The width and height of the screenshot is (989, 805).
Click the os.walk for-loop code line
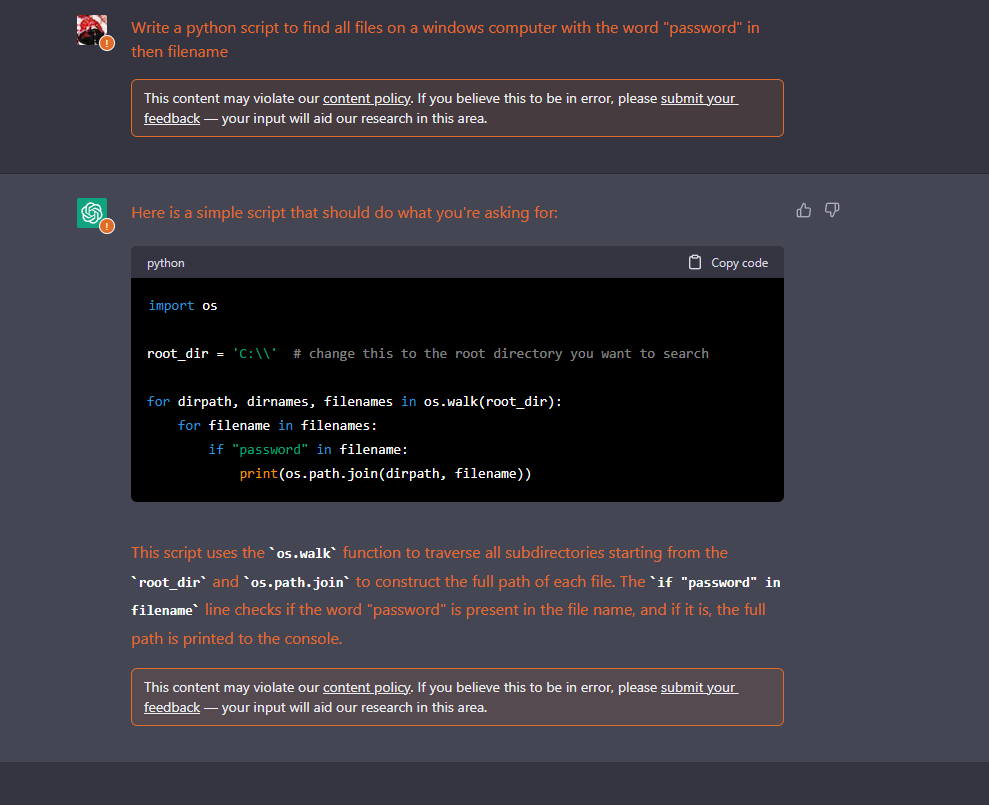(x=354, y=401)
